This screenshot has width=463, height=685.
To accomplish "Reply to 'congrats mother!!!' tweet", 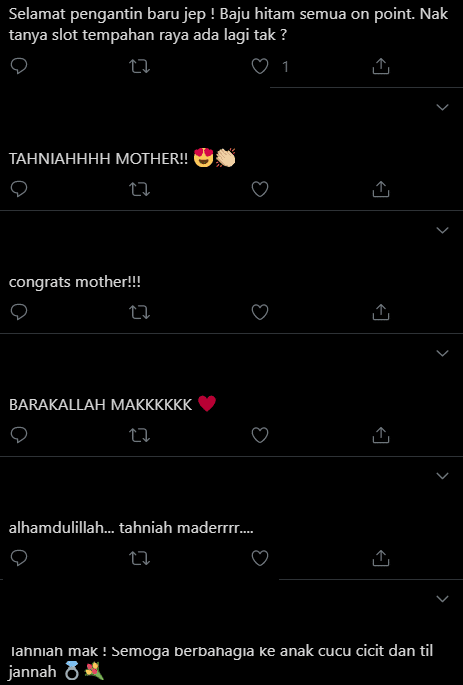I will (x=19, y=312).
